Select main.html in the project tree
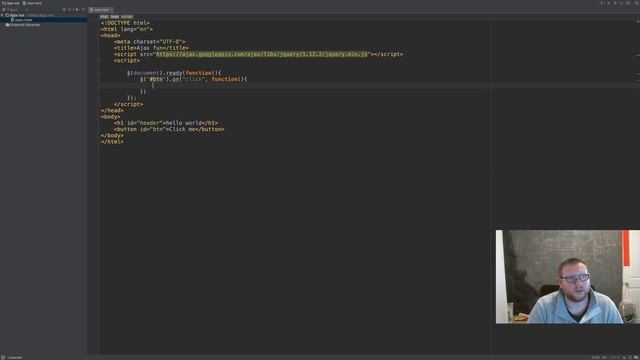 (x=23, y=20)
